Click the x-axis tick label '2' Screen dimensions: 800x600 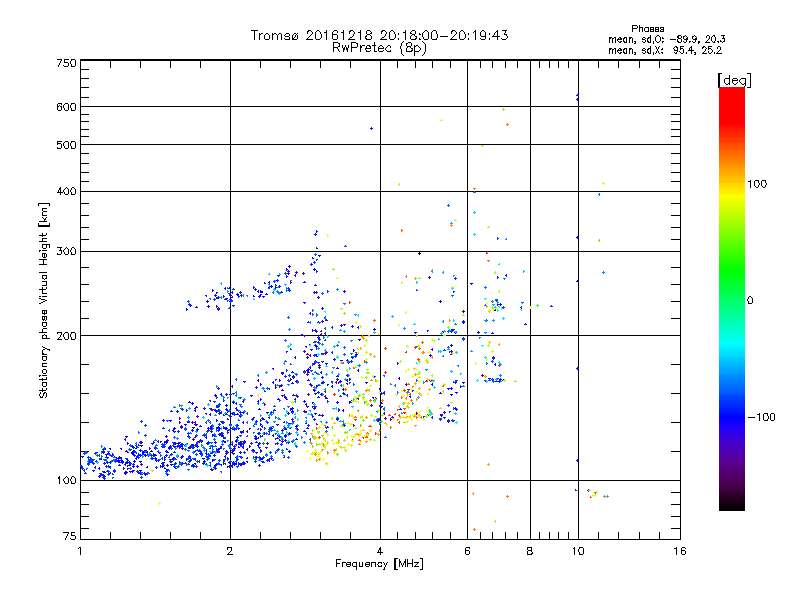pyautogui.click(x=230, y=551)
